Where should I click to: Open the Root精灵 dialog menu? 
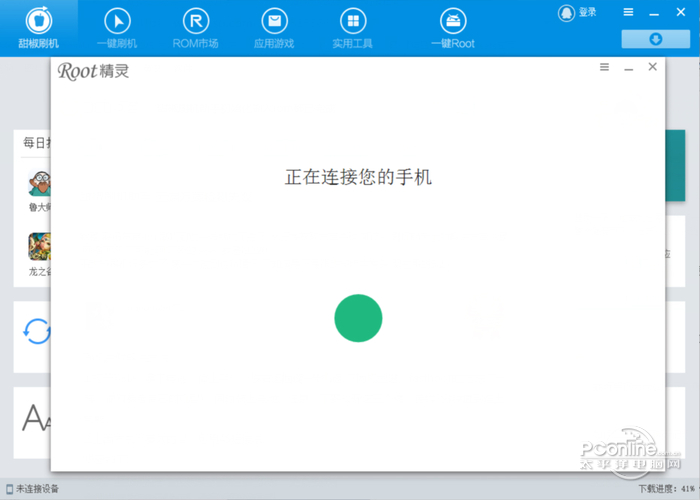click(604, 67)
